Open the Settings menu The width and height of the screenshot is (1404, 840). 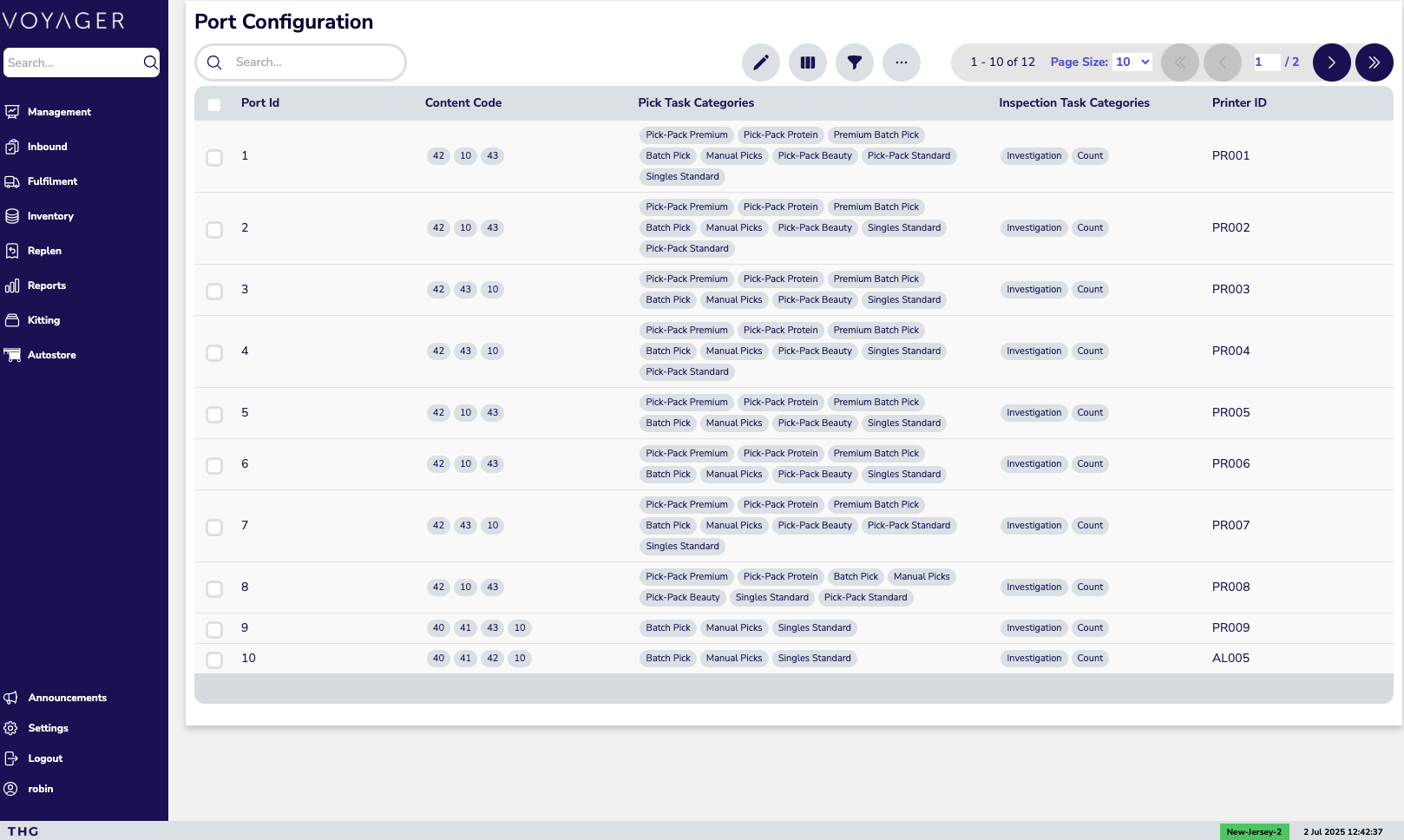[47, 728]
